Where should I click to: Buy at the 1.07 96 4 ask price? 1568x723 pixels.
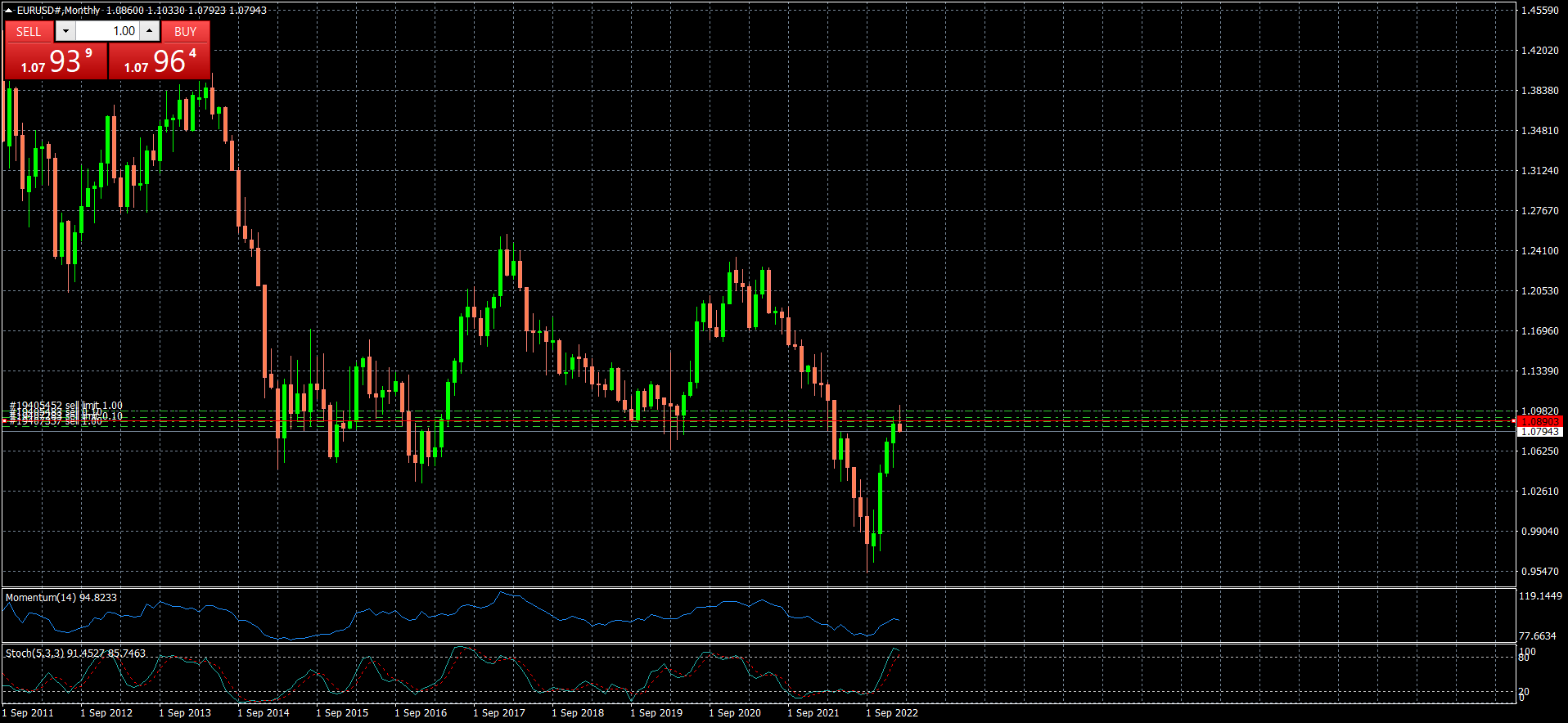coord(160,61)
